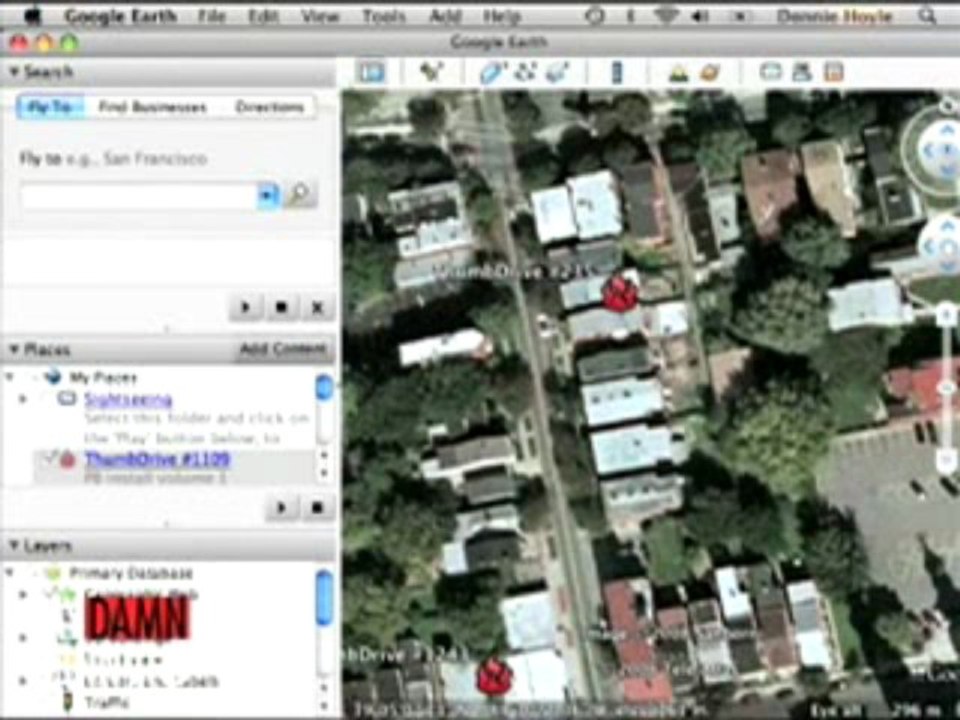This screenshot has height=720, width=960.
Task: Open the Help menu
Action: click(501, 16)
